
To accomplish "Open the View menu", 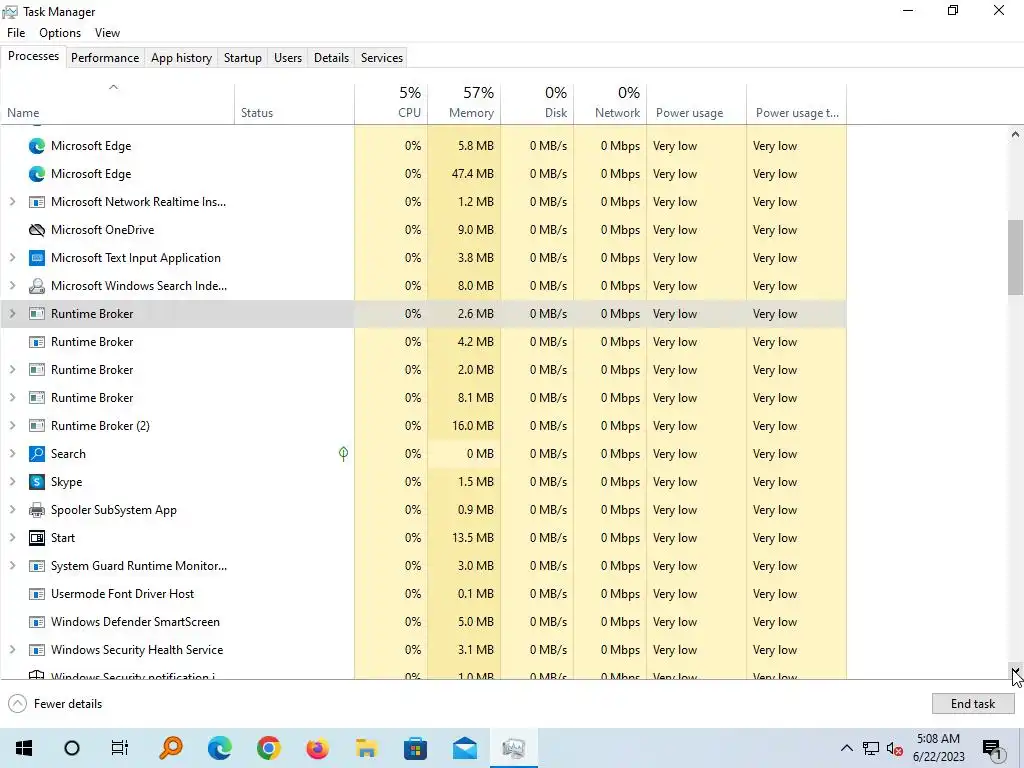I will (x=107, y=33).
